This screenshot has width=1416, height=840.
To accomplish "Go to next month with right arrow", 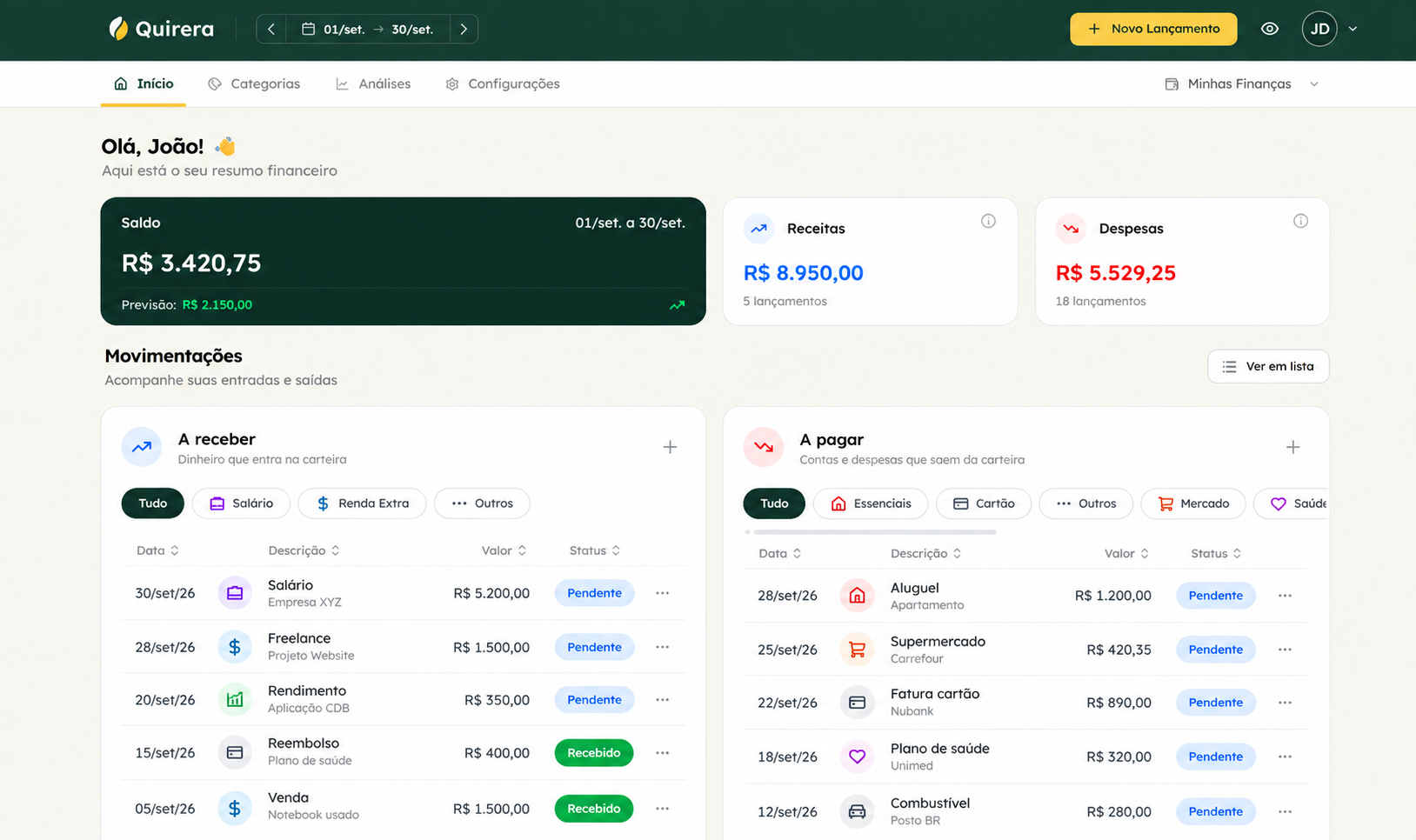I will point(464,29).
